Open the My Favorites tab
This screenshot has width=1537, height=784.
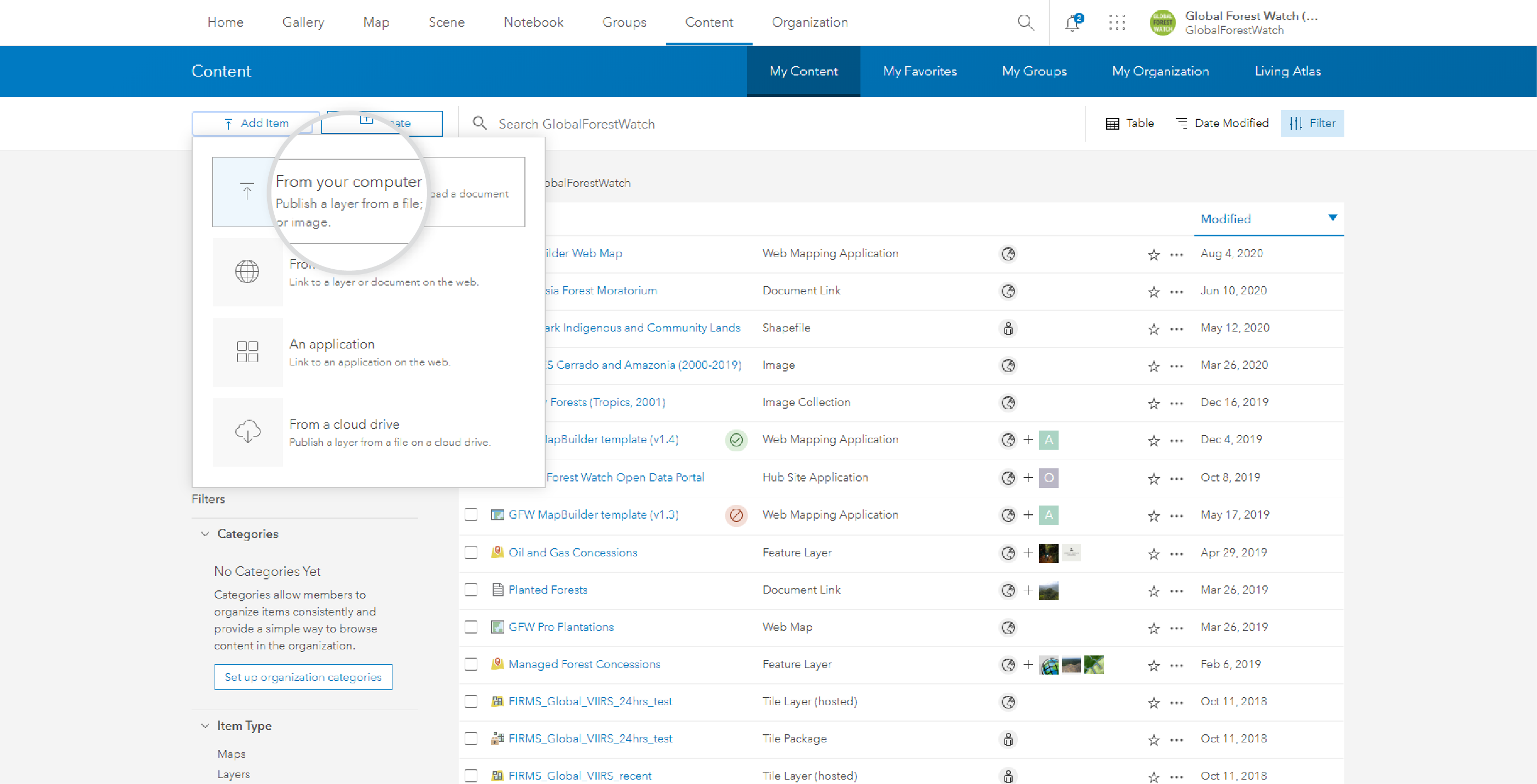point(920,71)
